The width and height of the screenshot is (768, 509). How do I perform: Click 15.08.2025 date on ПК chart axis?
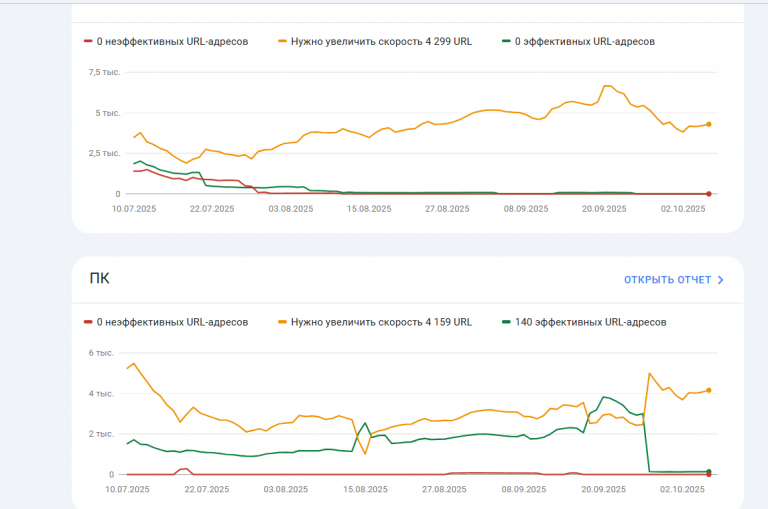tap(366, 490)
